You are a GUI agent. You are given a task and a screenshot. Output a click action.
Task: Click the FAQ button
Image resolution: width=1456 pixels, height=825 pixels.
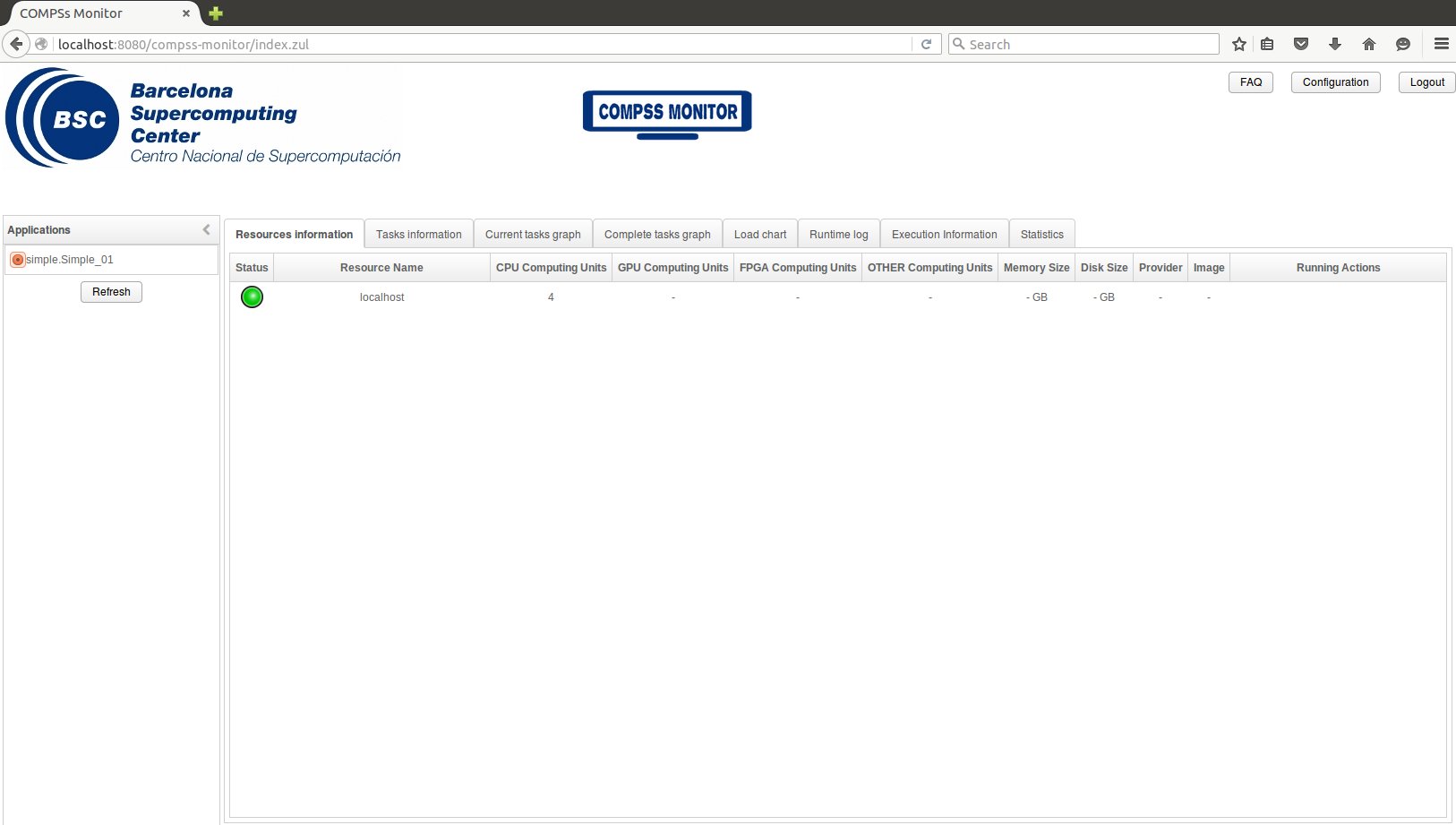pyautogui.click(x=1251, y=82)
